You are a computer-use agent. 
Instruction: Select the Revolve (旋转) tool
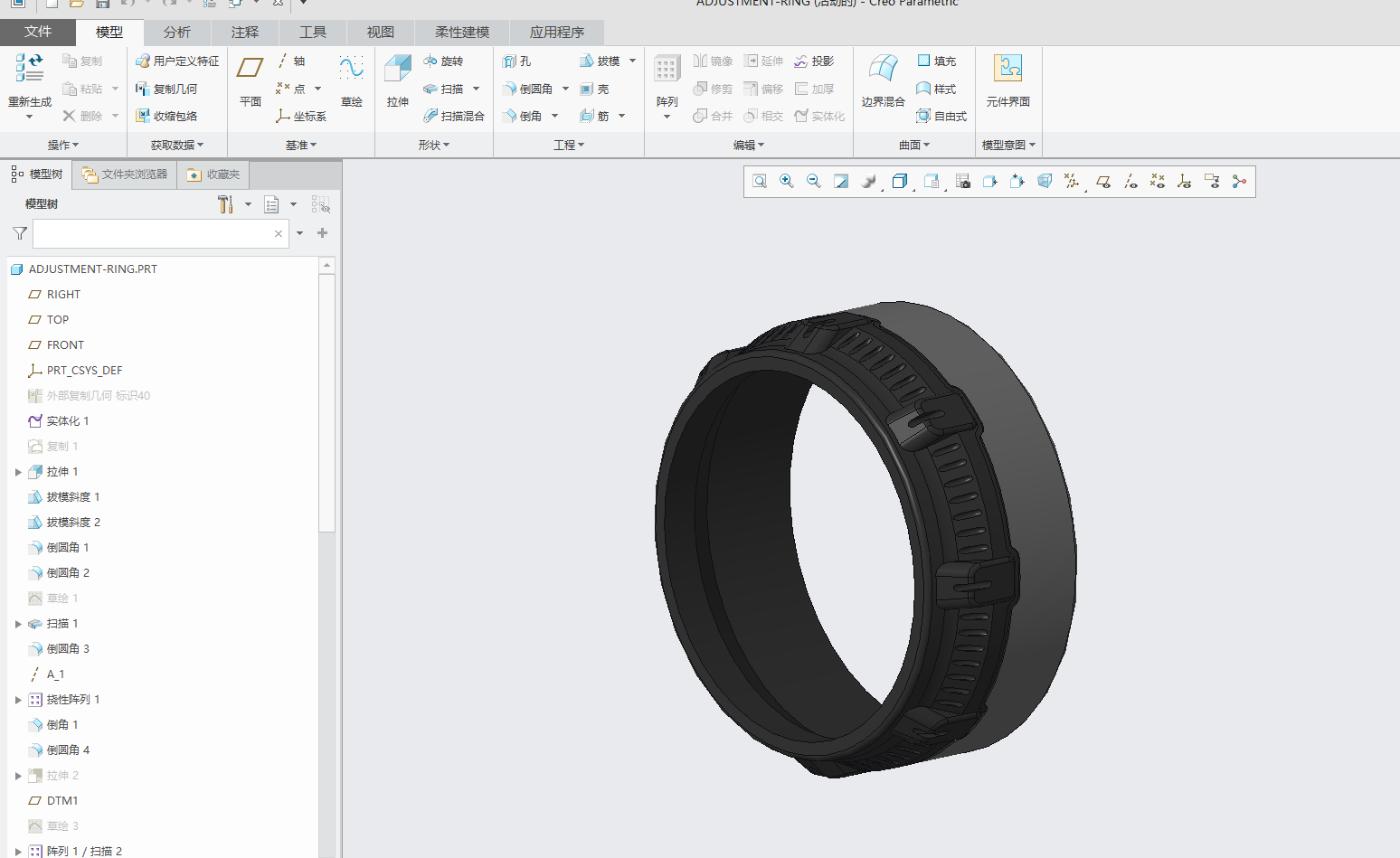443,61
